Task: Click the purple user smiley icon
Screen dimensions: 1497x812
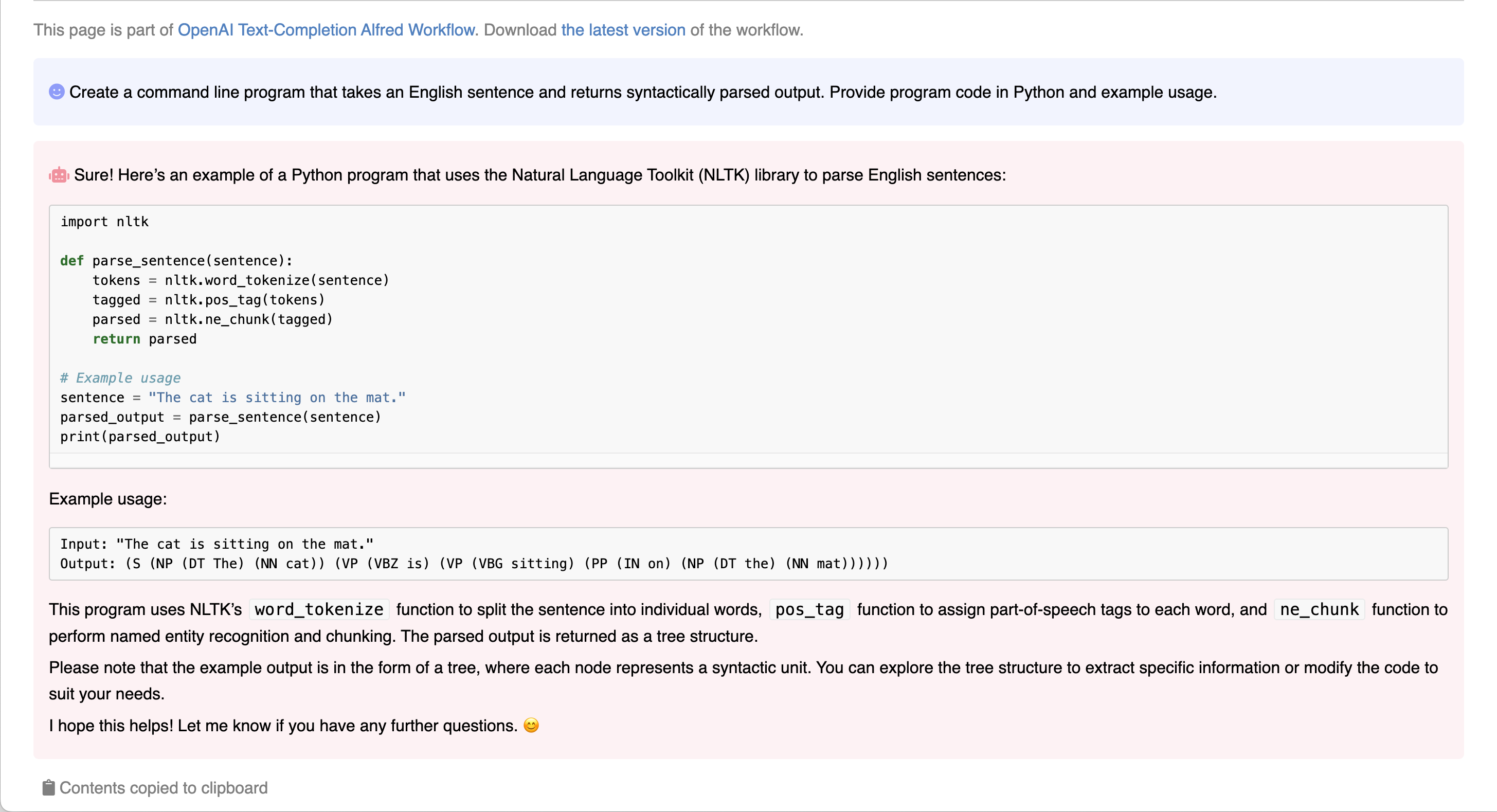Action: point(57,92)
